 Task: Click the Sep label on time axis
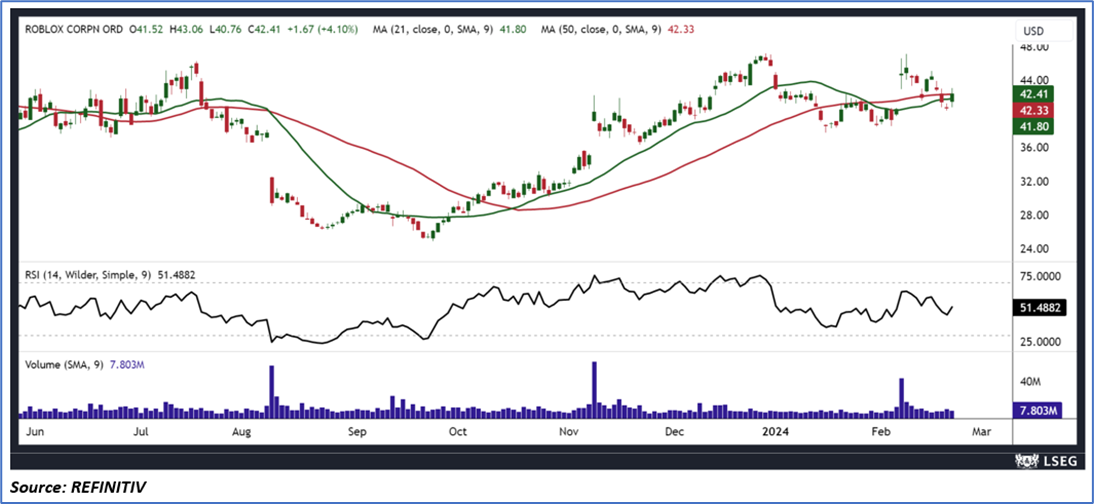(357, 432)
